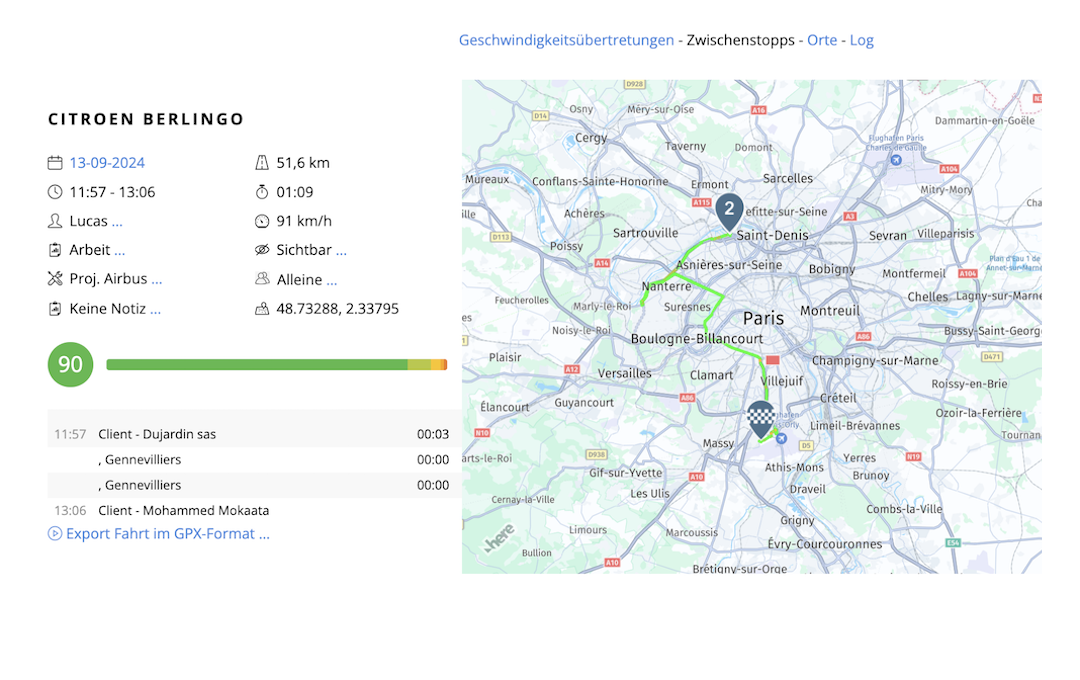Screen dimensions: 1080x680
Task: Click the Versailles label on the map
Action: pos(625,373)
